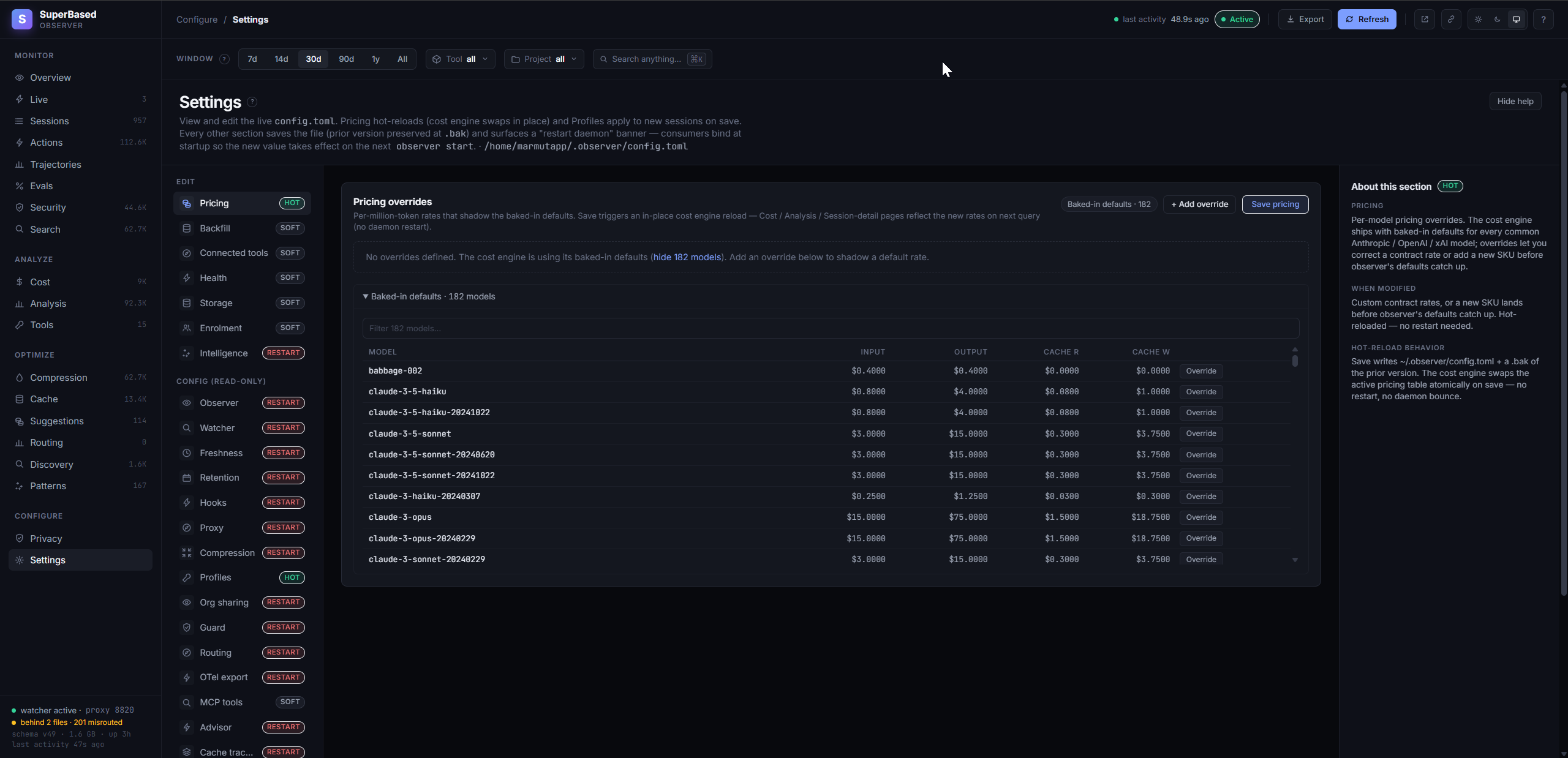This screenshot has width=1568, height=758.
Task: Open the Overview eye icon in sidebar
Action: coord(20,78)
